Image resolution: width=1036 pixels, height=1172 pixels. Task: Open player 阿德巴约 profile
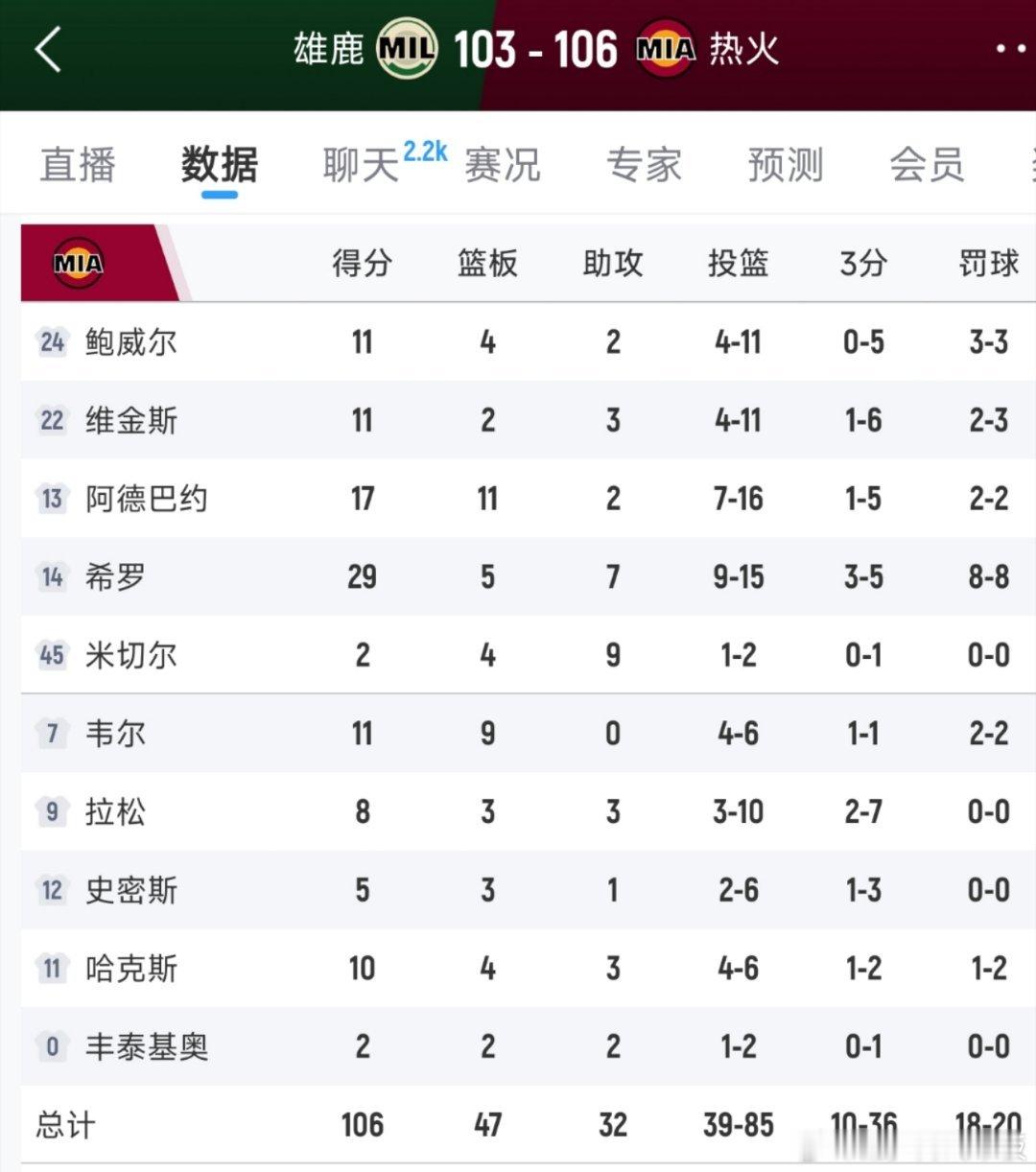[x=146, y=499]
